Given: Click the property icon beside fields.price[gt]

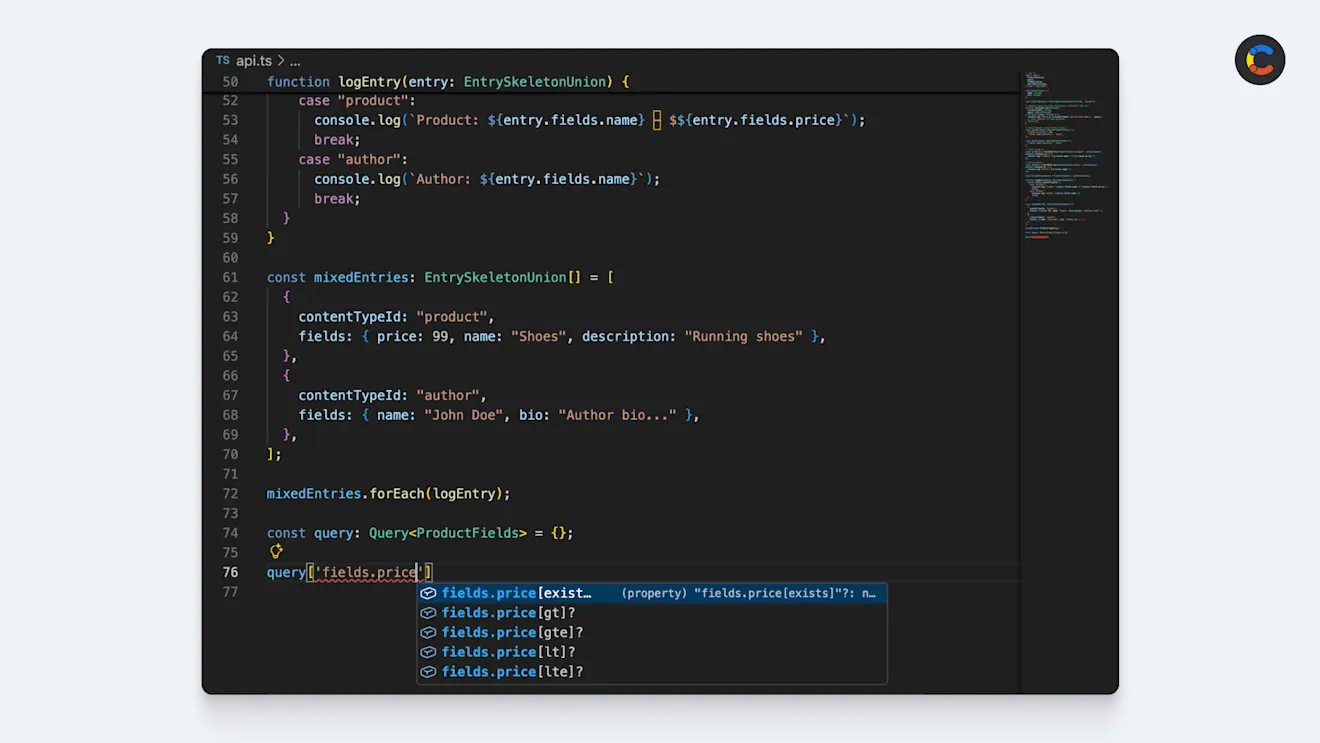Looking at the screenshot, I should tap(428, 612).
